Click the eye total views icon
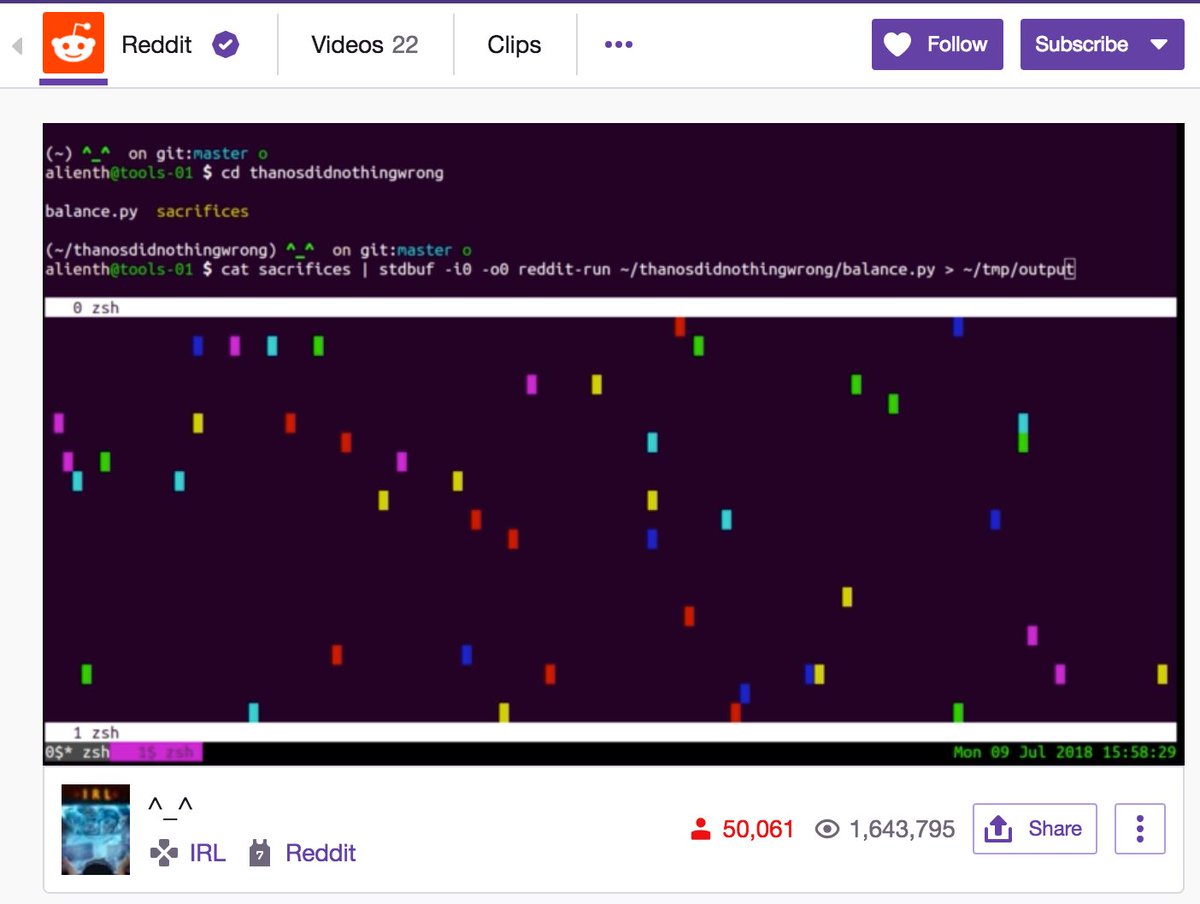Screen dimensions: 1200x904 [826, 829]
